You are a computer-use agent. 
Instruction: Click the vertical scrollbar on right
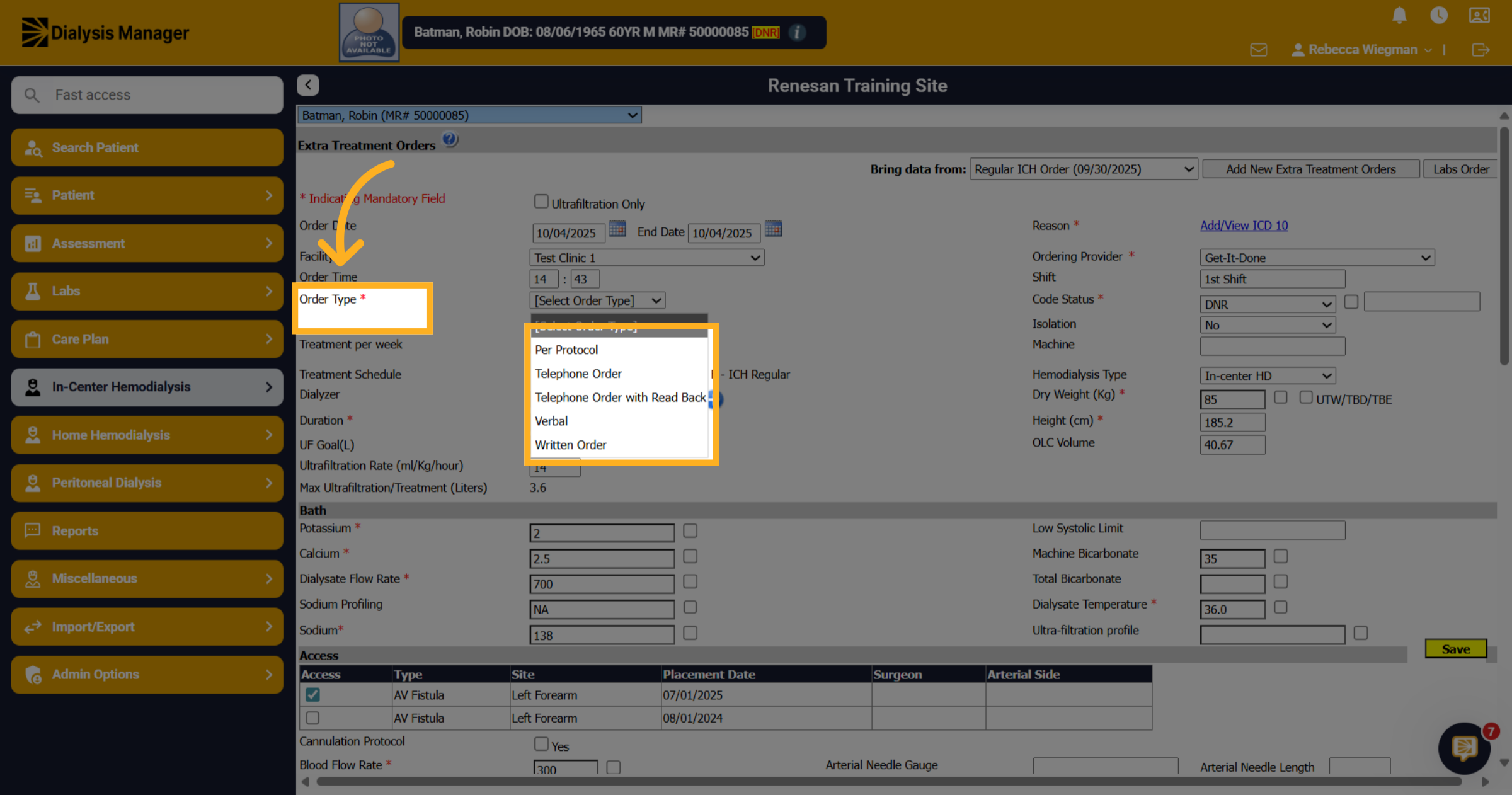point(1504,246)
